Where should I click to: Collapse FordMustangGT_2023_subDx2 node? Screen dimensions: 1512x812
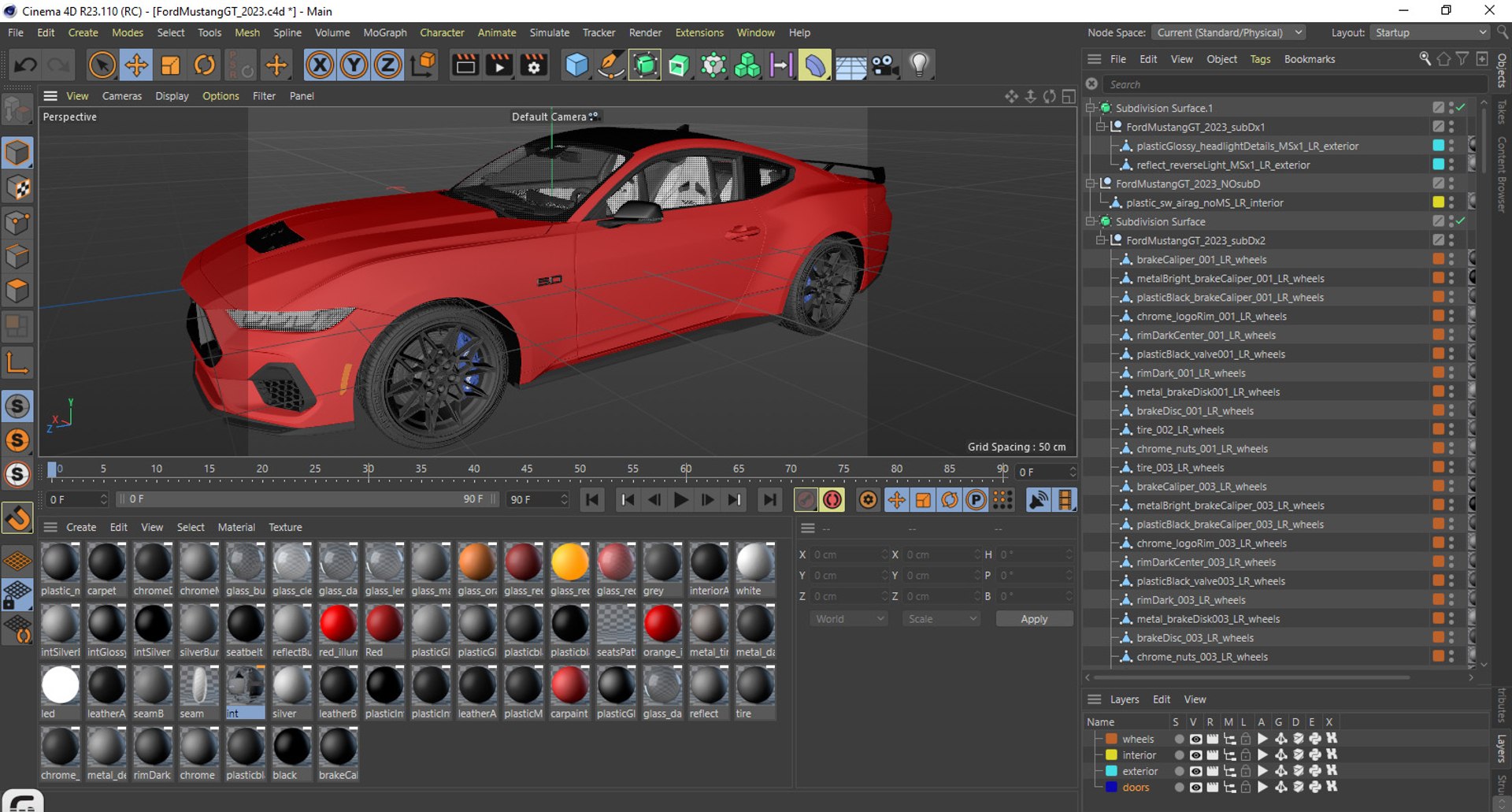click(1102, 240)
